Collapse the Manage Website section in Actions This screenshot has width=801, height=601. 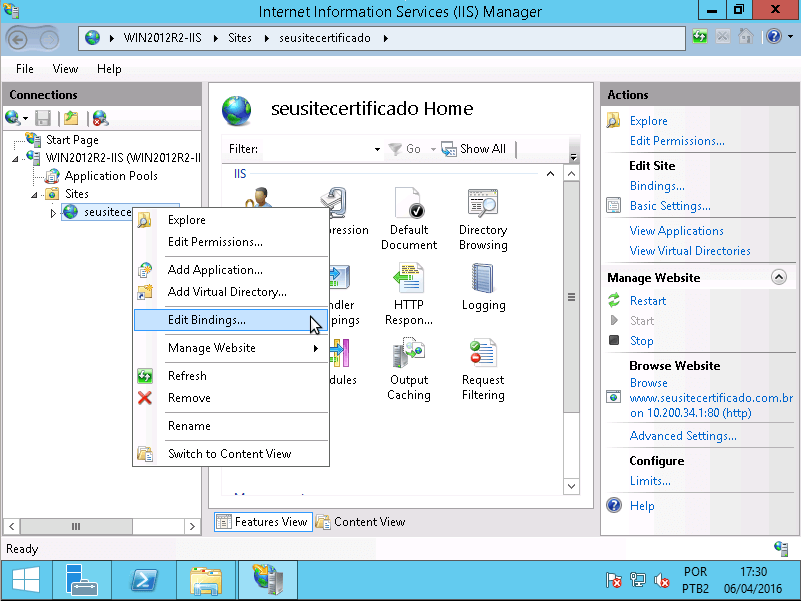(x=779, y=278)
